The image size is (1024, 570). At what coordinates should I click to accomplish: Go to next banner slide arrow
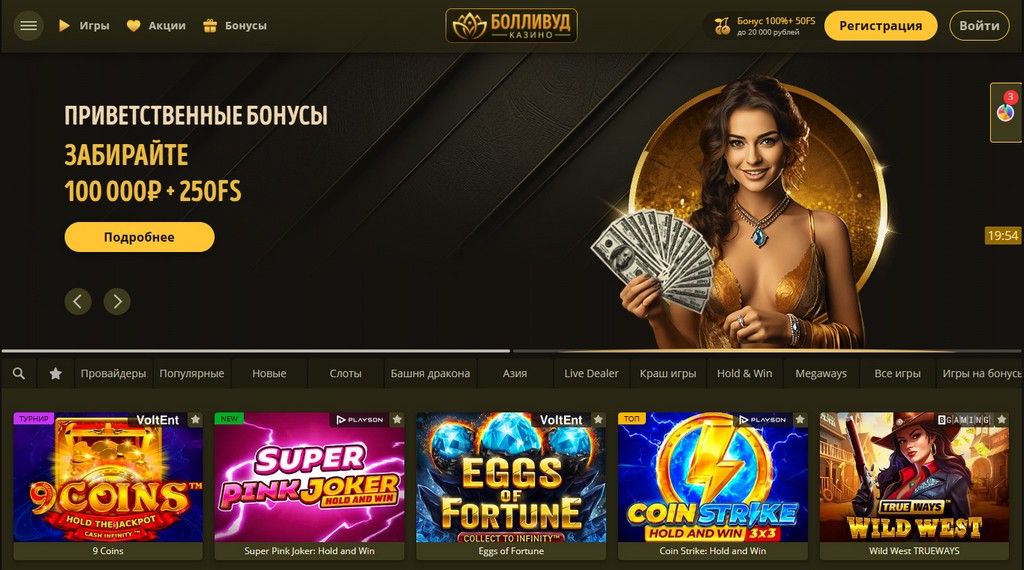[x=117, y=302]
